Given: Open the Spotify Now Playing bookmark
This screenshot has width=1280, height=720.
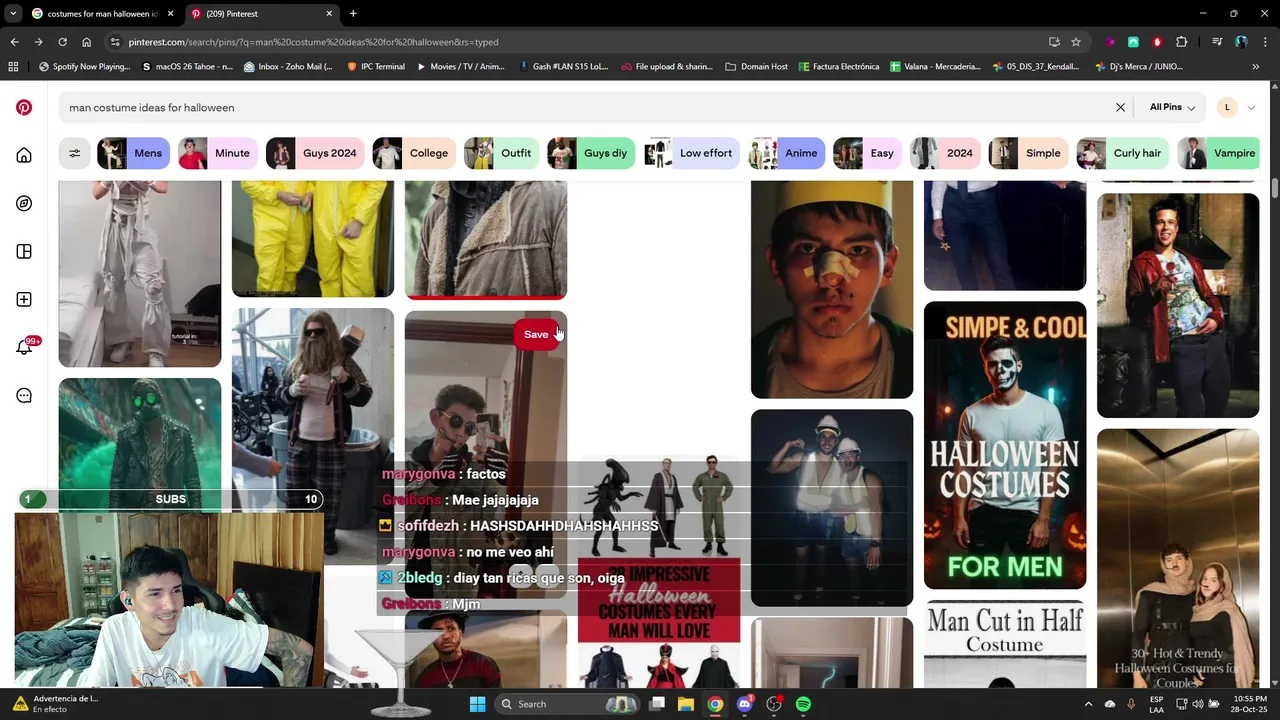Looking at the screenshot, I should [84, 66].
